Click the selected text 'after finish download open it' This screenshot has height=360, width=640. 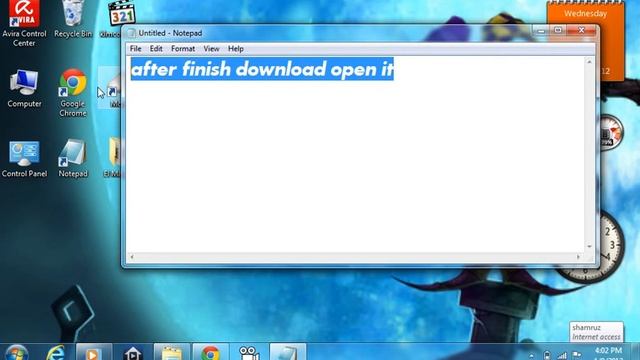[262, 69]
